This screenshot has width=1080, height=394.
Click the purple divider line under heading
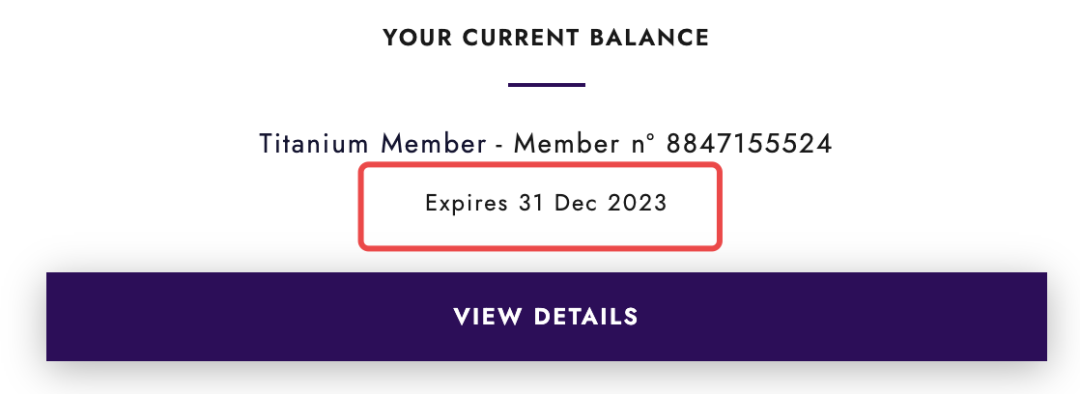point(546,85)
